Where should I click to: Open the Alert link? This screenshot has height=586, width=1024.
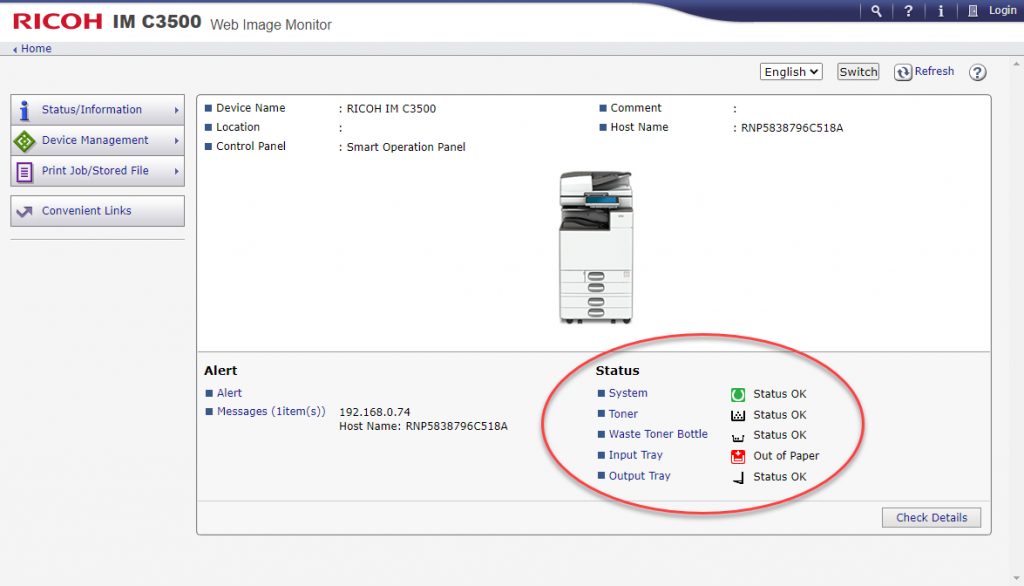(229, 393)
